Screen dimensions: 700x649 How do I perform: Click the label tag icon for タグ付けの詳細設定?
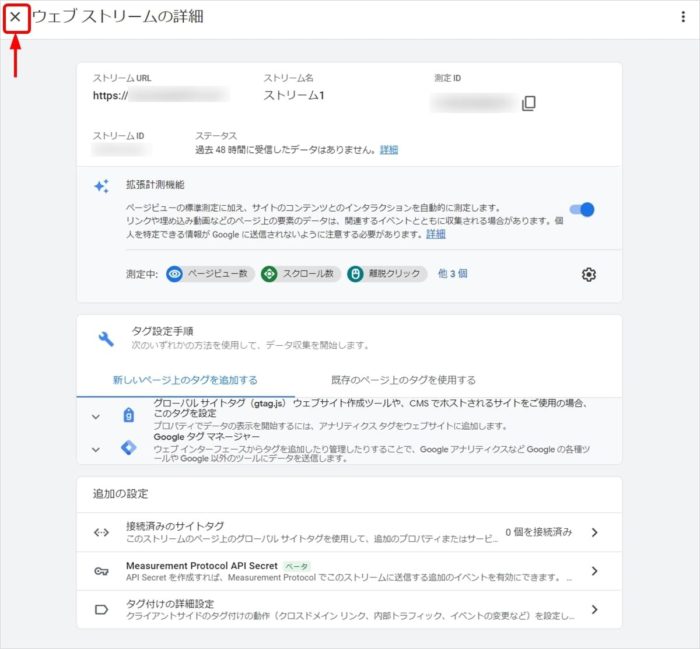101,609
